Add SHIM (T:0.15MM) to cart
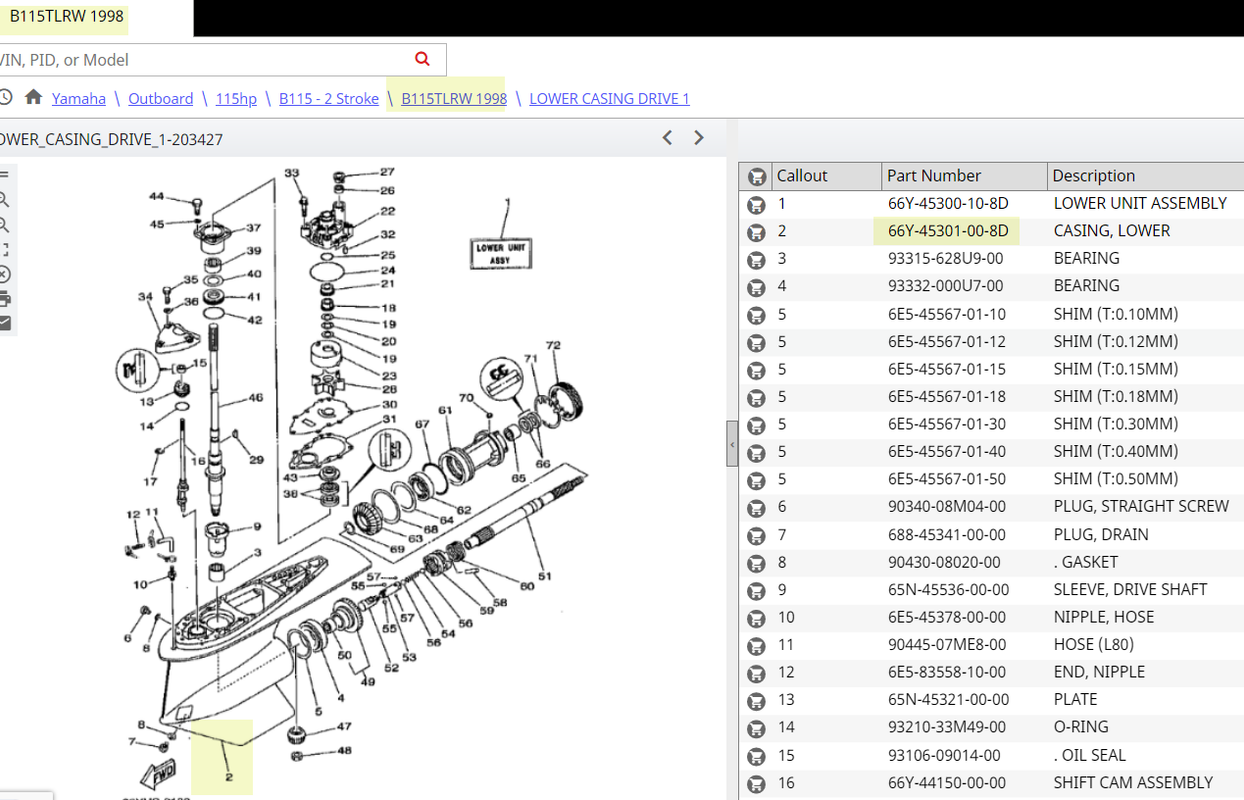The width and height of the screenshot is (1244, 800). coord(757,370)
